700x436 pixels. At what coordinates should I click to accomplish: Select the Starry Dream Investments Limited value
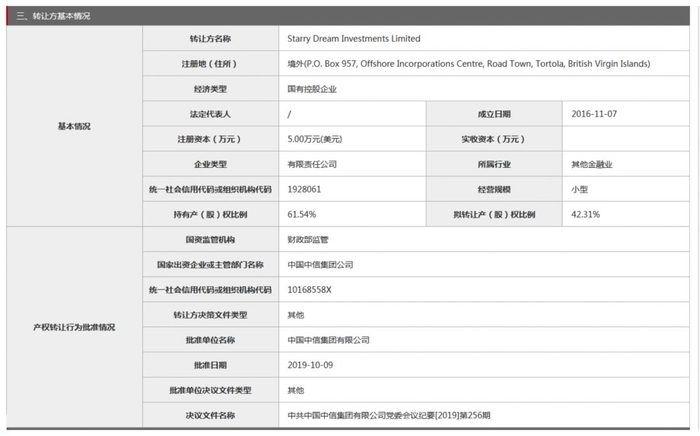pos(354,39)
